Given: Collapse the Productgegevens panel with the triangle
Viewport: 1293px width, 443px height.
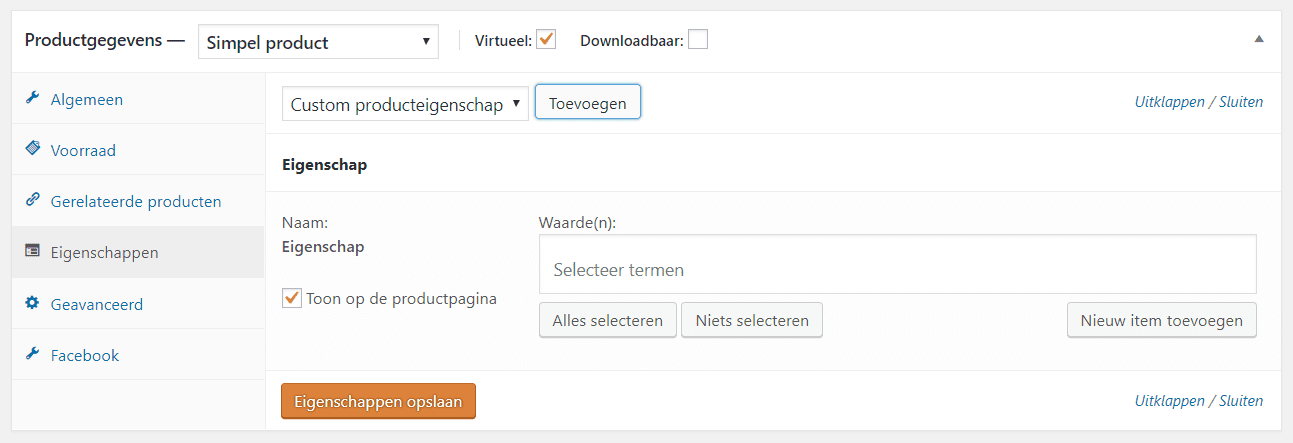Looking at the screenshot, I should (1259, 40).
